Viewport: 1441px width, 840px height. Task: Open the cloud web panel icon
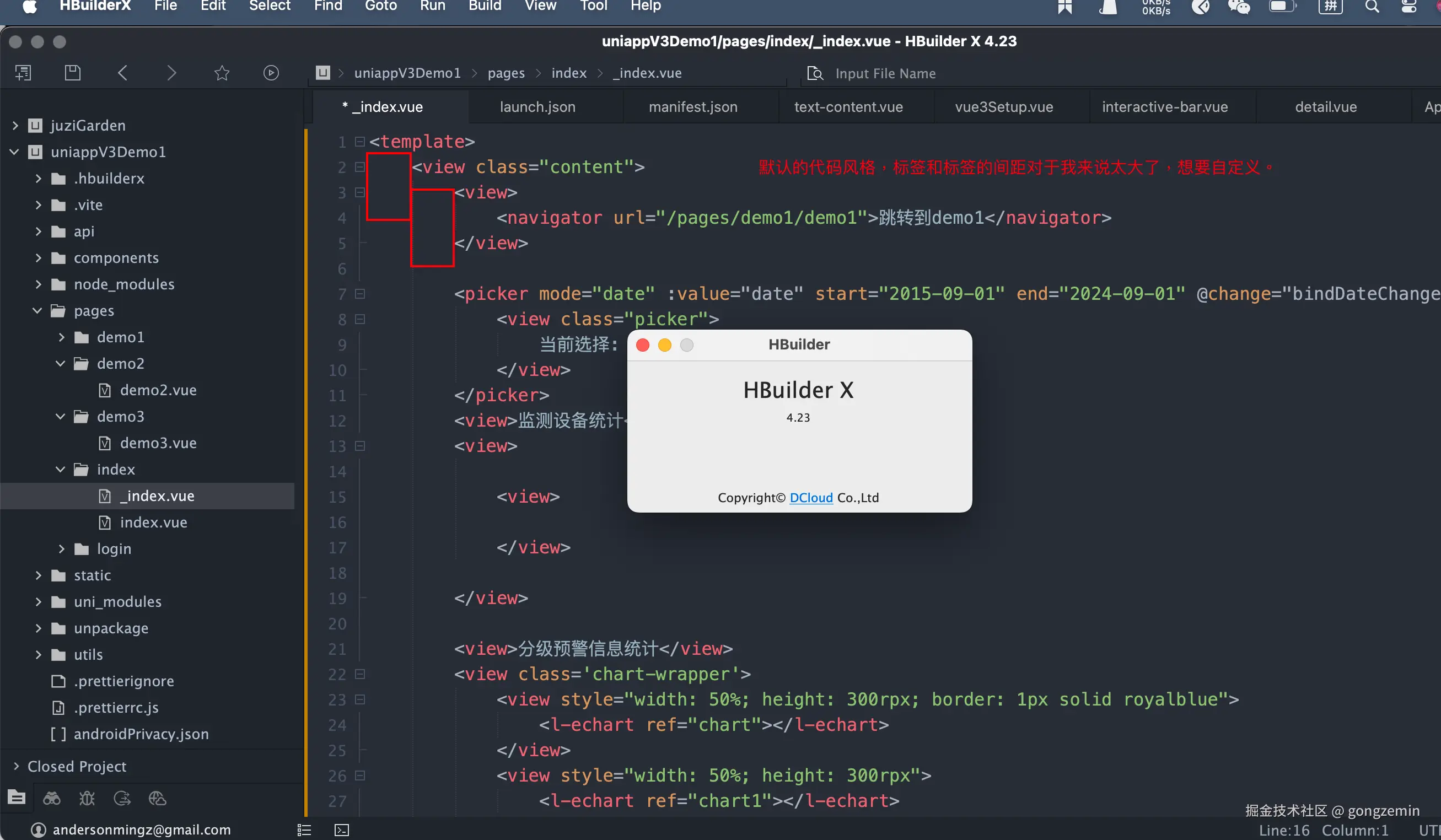(157, 798)
